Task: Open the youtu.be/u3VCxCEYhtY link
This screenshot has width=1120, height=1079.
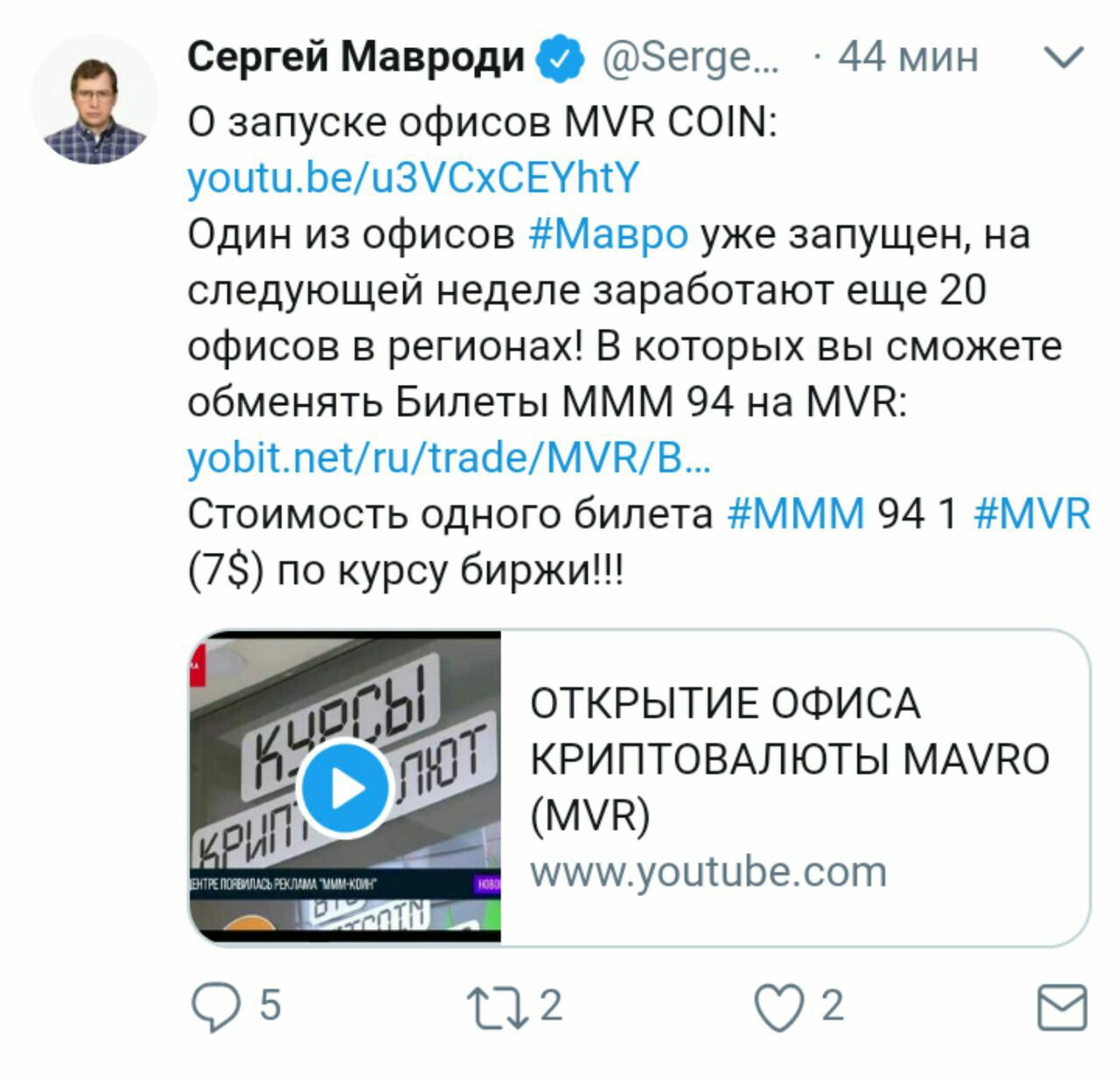Action: pos(413,178)
